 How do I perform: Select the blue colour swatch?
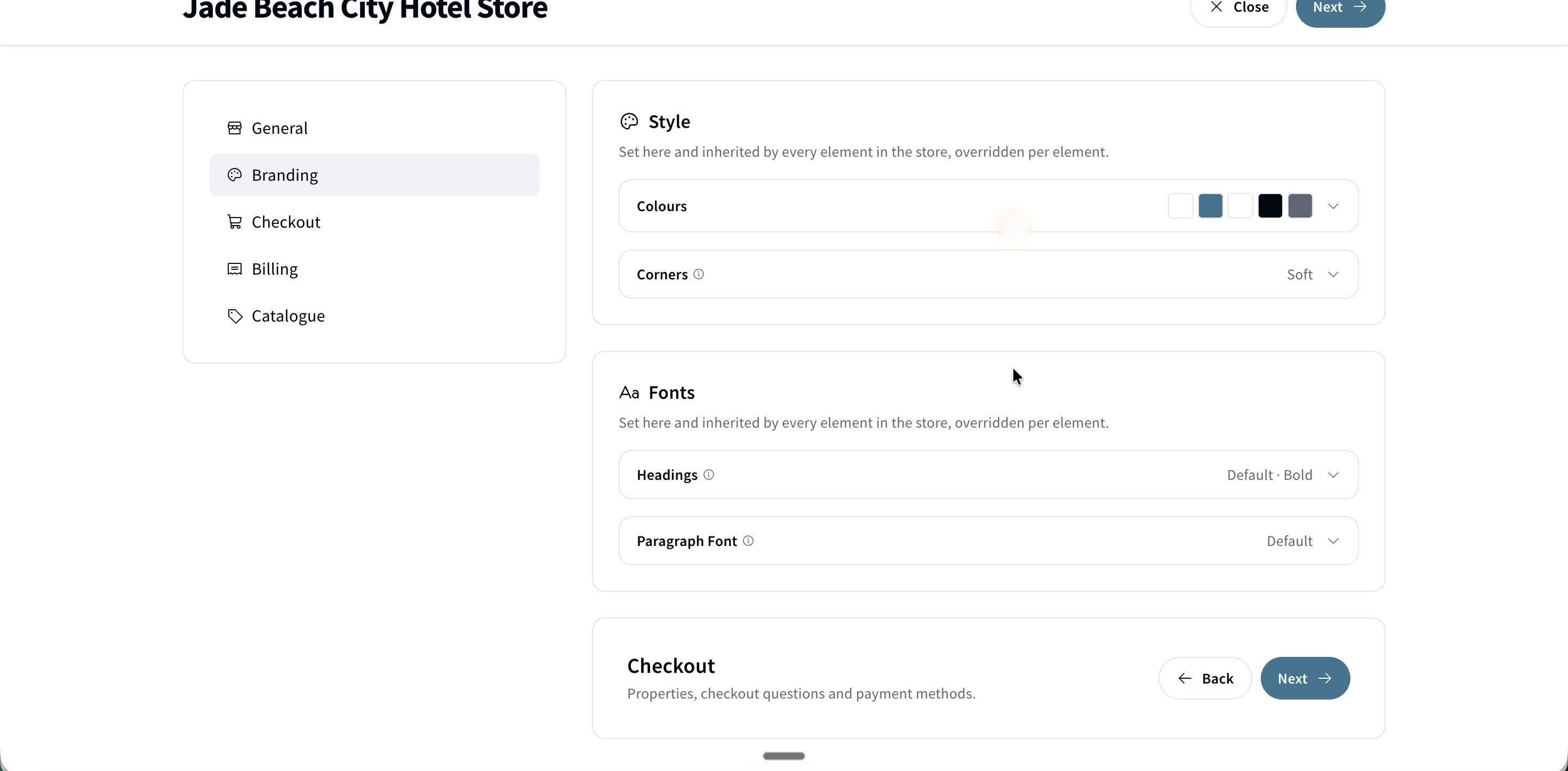(x=1210, y=206)
